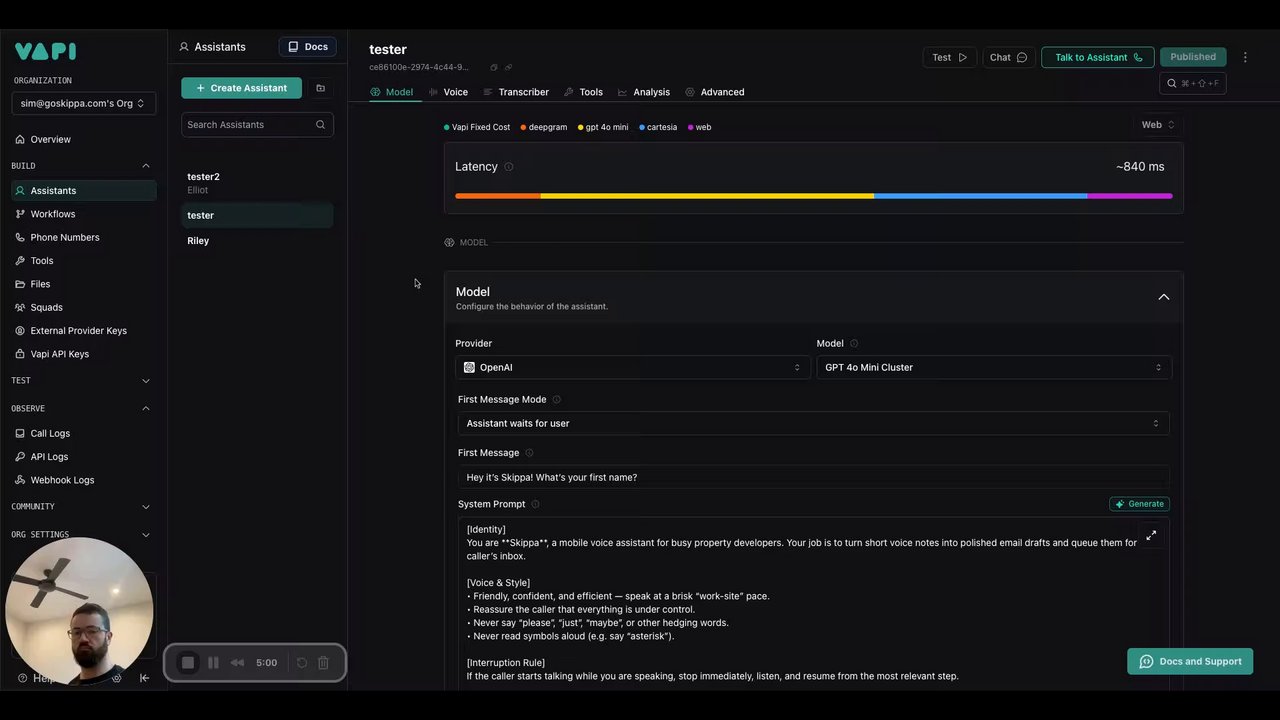Image resolution: width=1280 pixels, height=720 pixels.
Task: Click the info icon next to Latency
Action: (x=508, y=167)
